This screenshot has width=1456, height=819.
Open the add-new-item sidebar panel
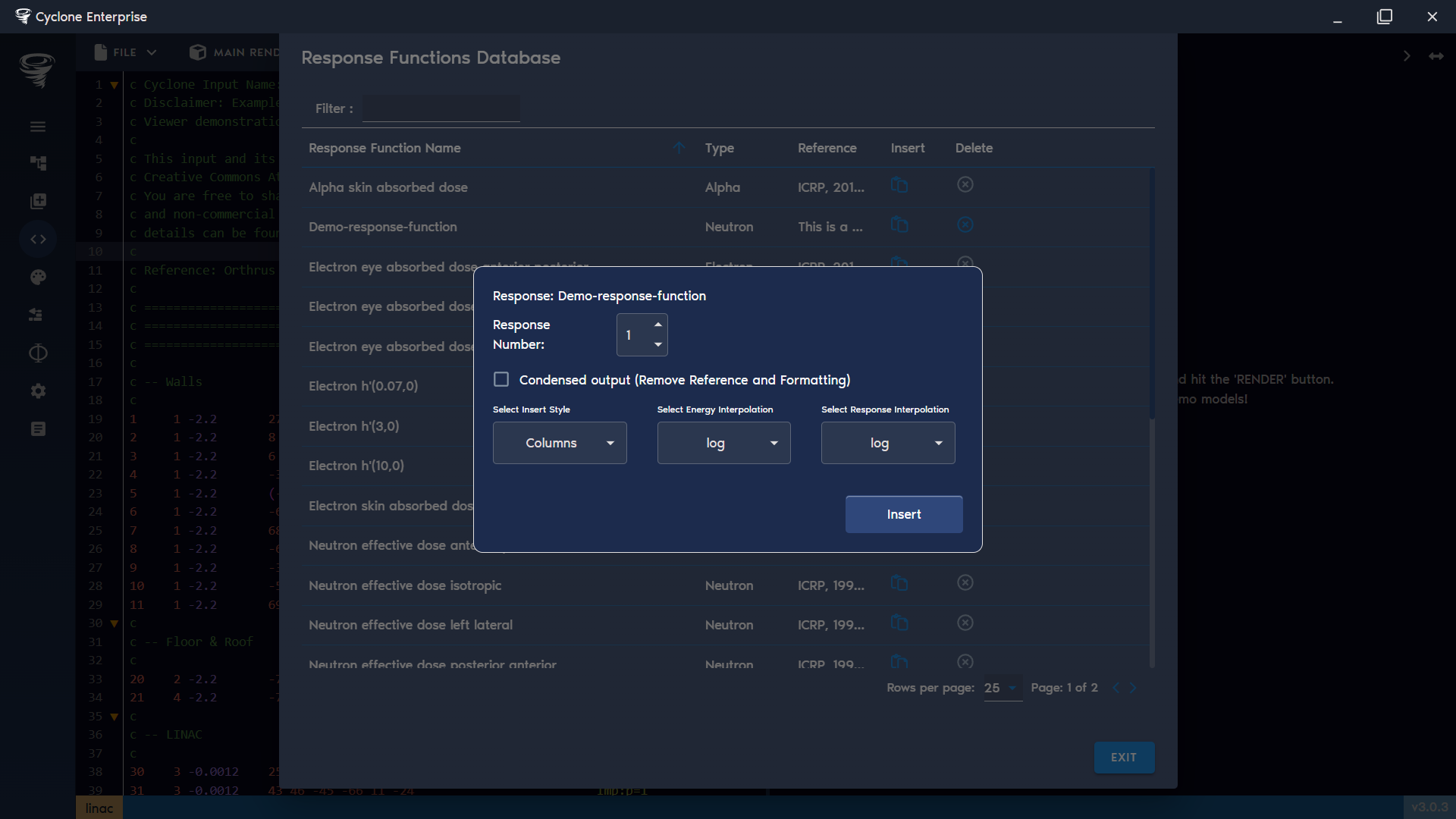pos(38,201)
